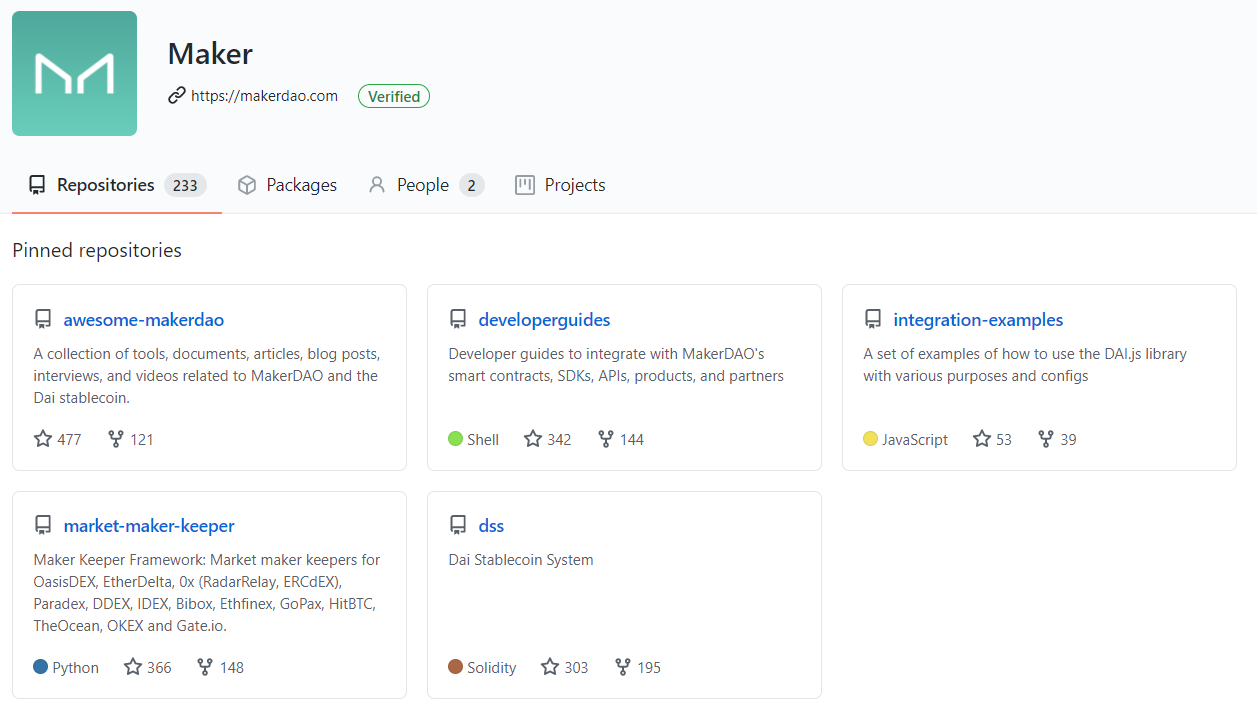1257x709 pixels.
Task: Click the Pinned repositories heading
Action: click(x=97, y=250)
